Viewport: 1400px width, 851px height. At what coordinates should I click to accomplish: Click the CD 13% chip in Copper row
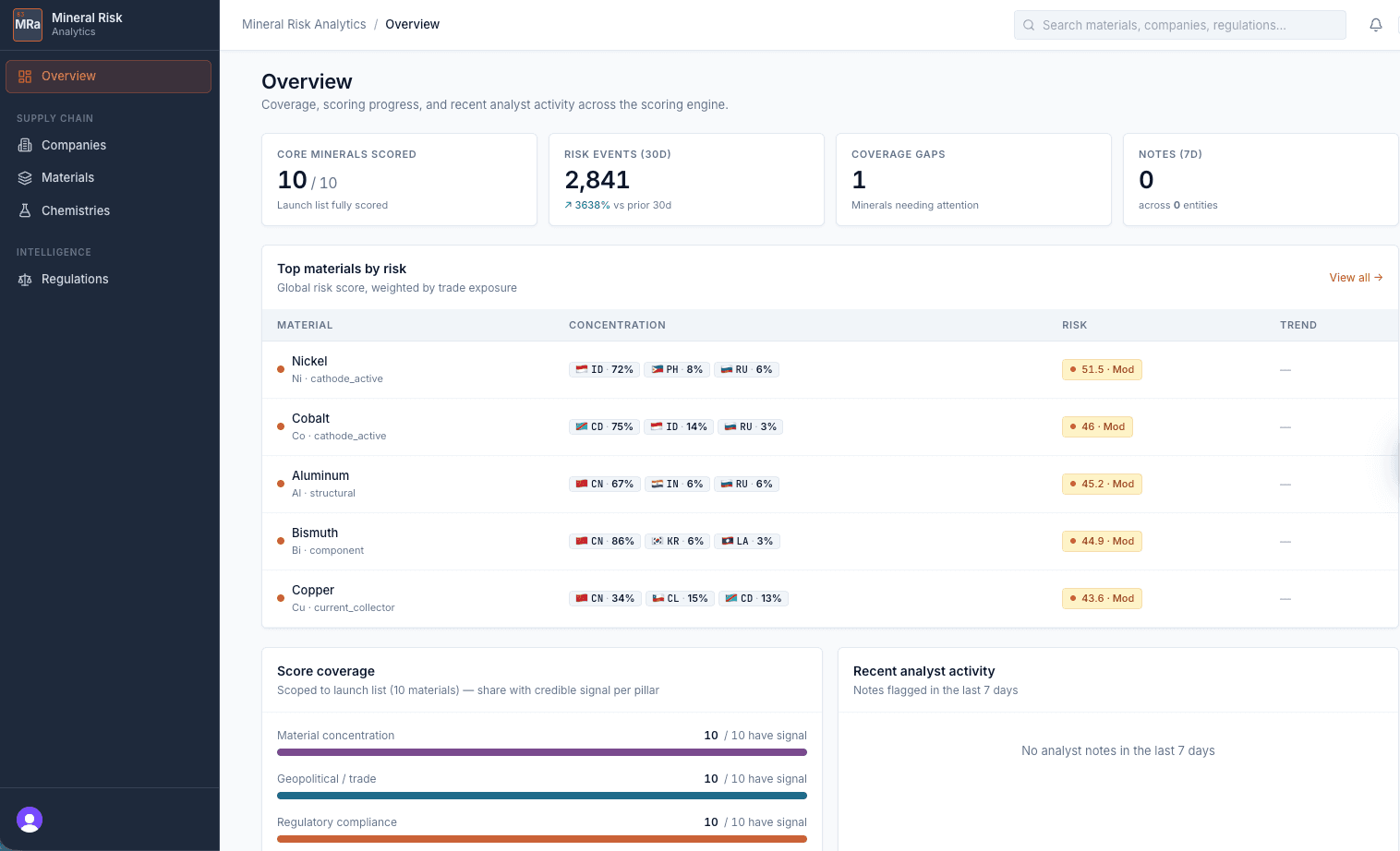coord(754,598)
